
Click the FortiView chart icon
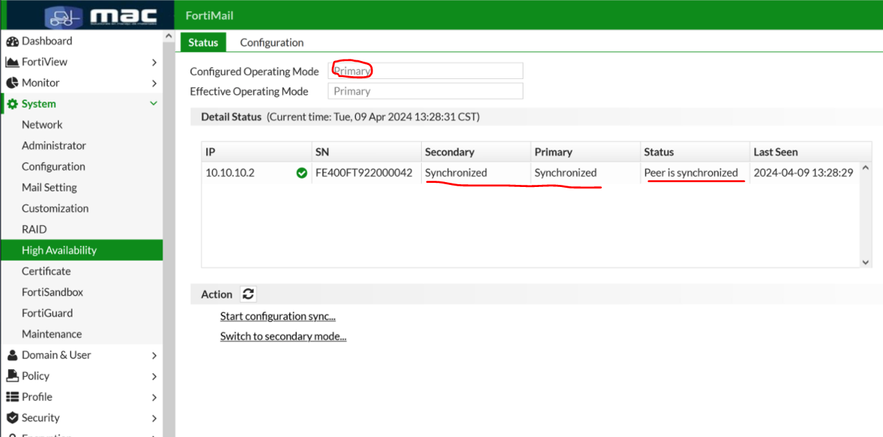point(12,62)
